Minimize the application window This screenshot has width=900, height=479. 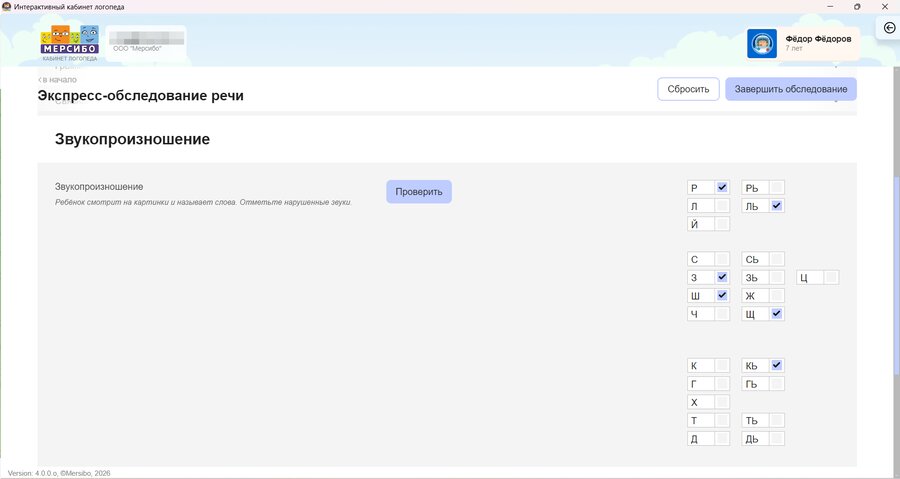tap(830, 7)
